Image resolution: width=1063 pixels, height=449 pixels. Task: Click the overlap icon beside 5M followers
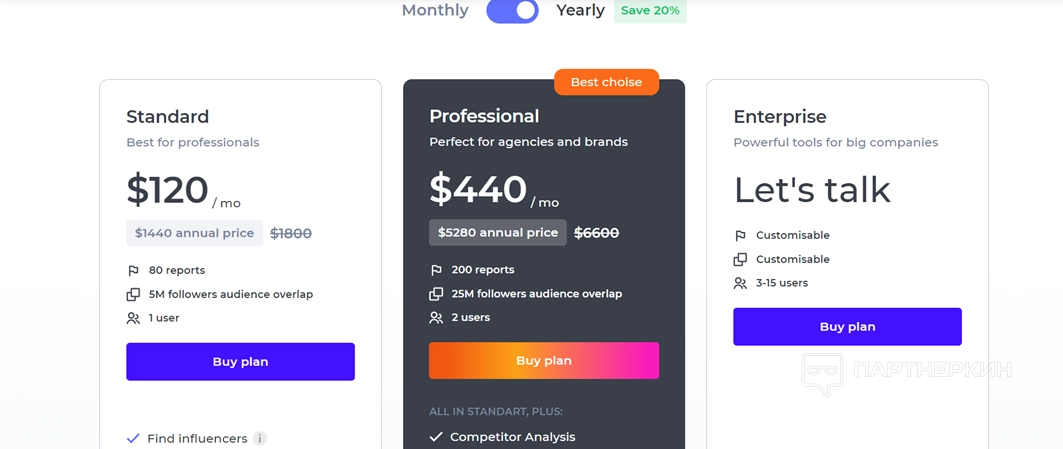pos(133,295)
